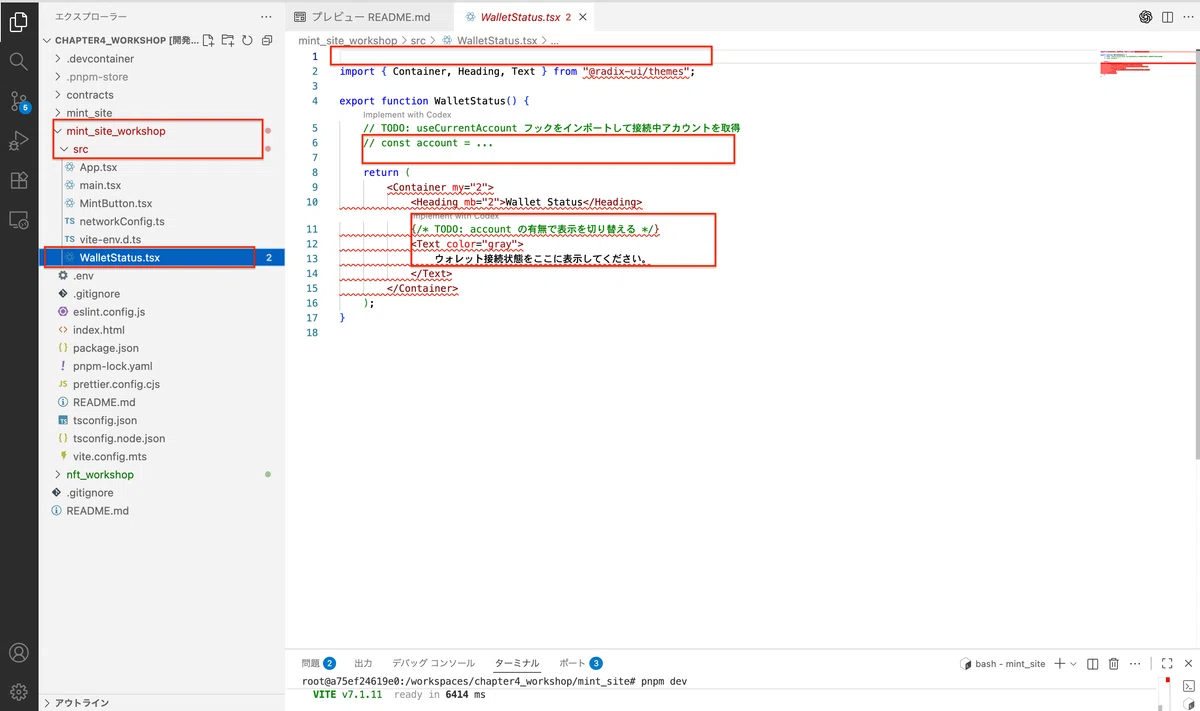1200x711 pixels.
Task: Select the cube terminal icon in terminal list
Action: tap(1187, 704)
